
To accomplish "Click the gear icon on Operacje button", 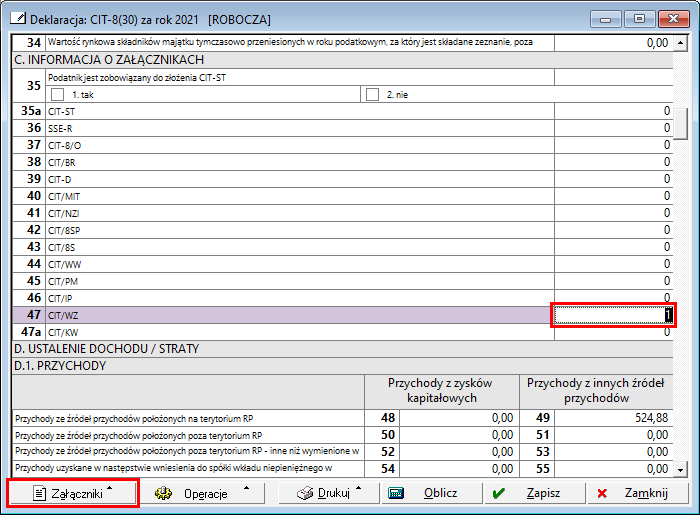I will click(x=164, y=493).
